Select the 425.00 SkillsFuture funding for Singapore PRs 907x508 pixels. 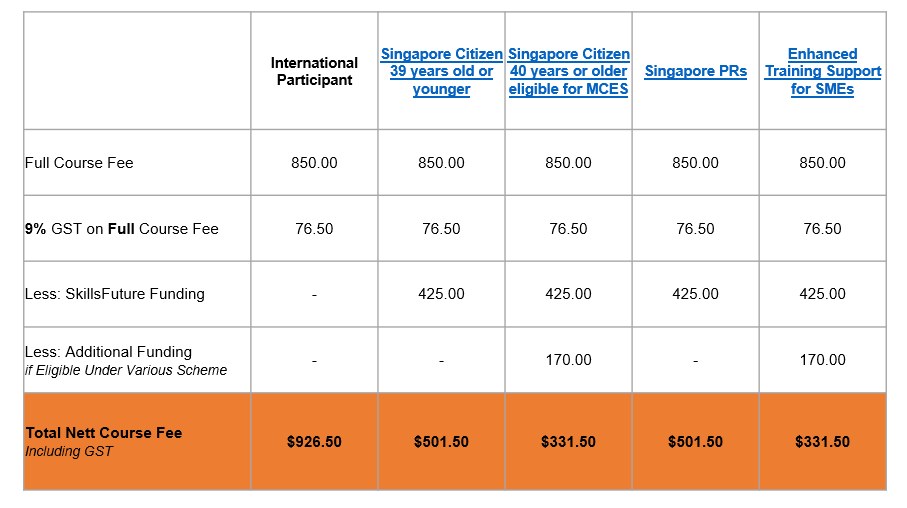pos(695,294)
